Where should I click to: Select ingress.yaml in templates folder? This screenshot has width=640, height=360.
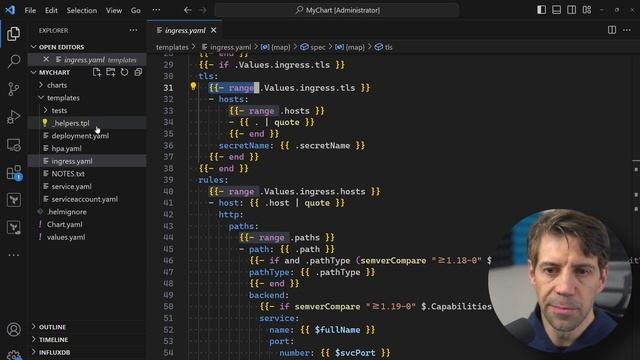point(72,161)
